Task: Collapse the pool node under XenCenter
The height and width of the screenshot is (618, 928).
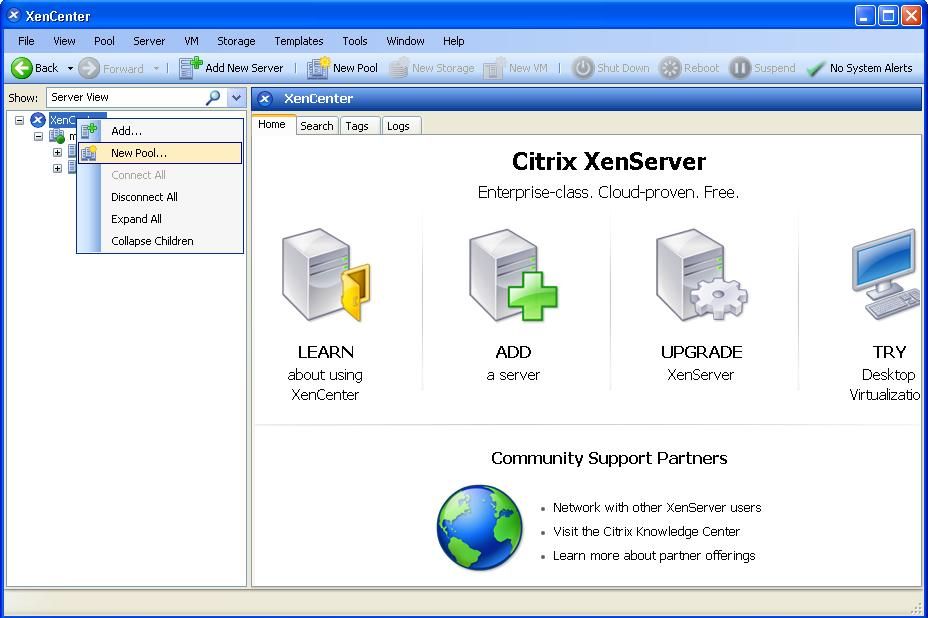Action: click(38, 136)
